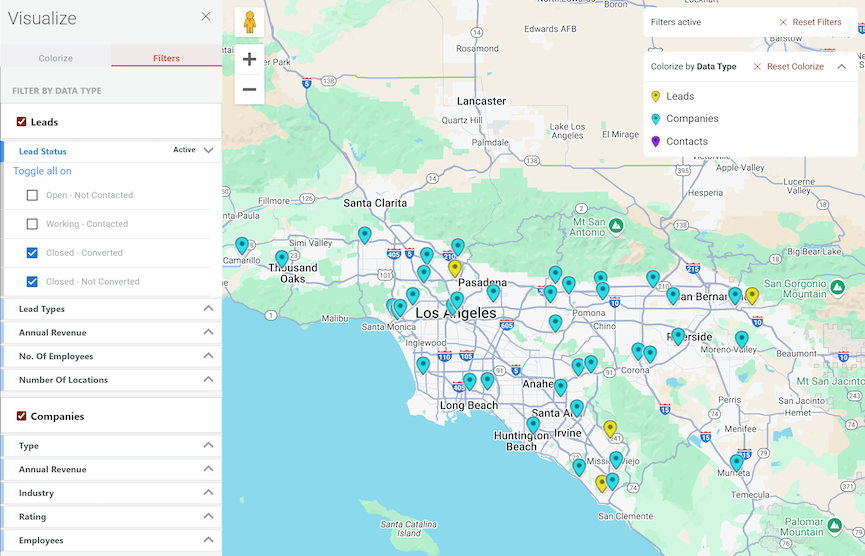Image resolution: width=865 pixels, height=556 pixels.
Task: Click Mt San Antonio park marker
Action: (x=616, y=225)
